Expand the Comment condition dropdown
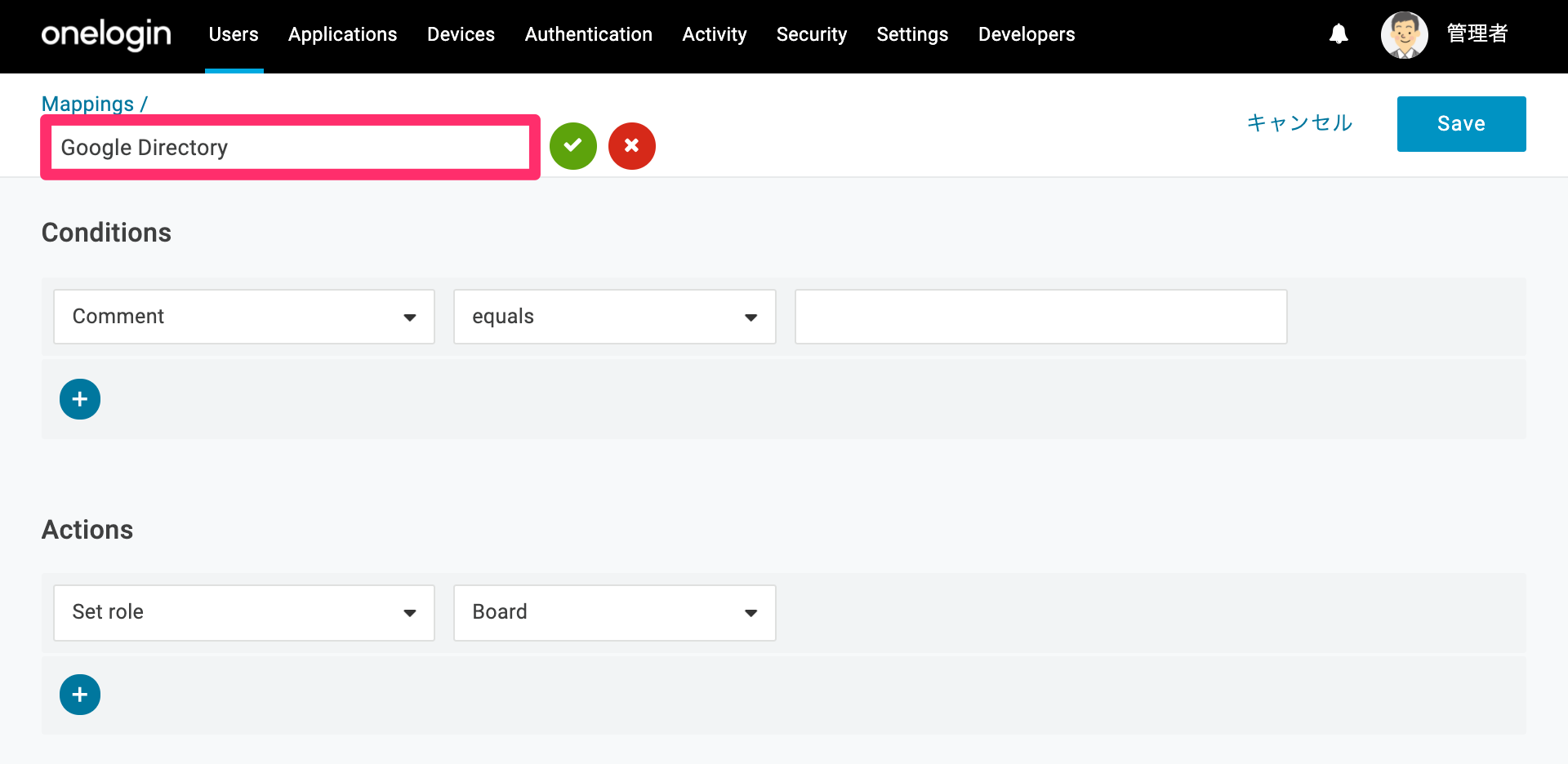 tap(244, 317)
